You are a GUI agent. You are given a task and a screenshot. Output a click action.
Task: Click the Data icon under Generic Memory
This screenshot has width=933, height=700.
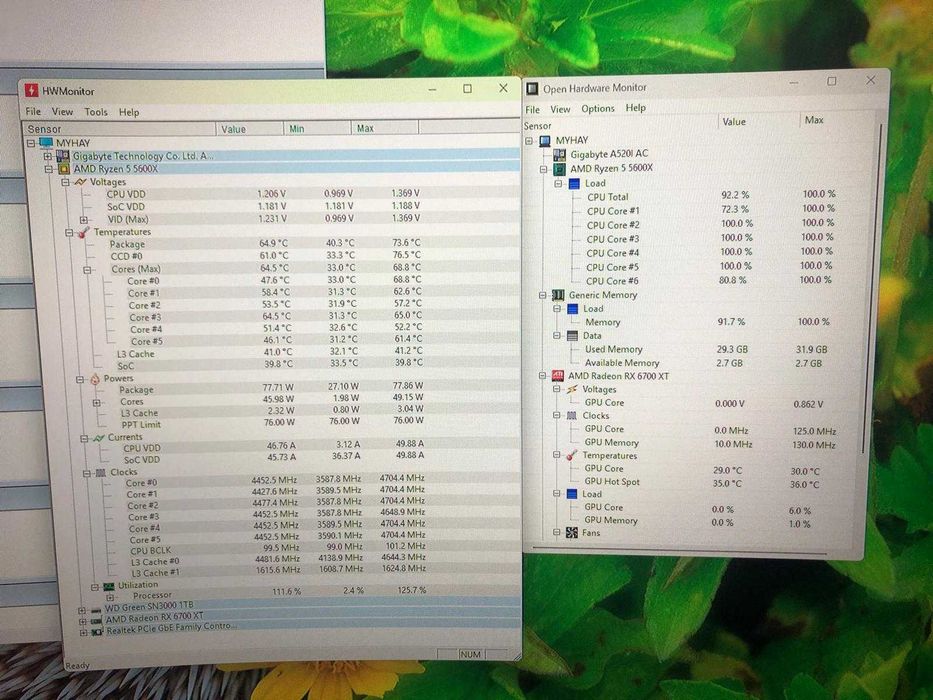(572, 336)
